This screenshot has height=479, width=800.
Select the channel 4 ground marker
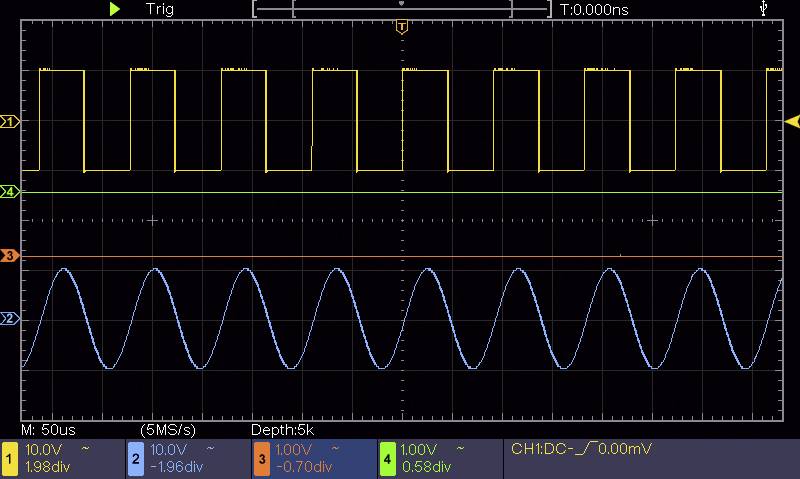10,191
